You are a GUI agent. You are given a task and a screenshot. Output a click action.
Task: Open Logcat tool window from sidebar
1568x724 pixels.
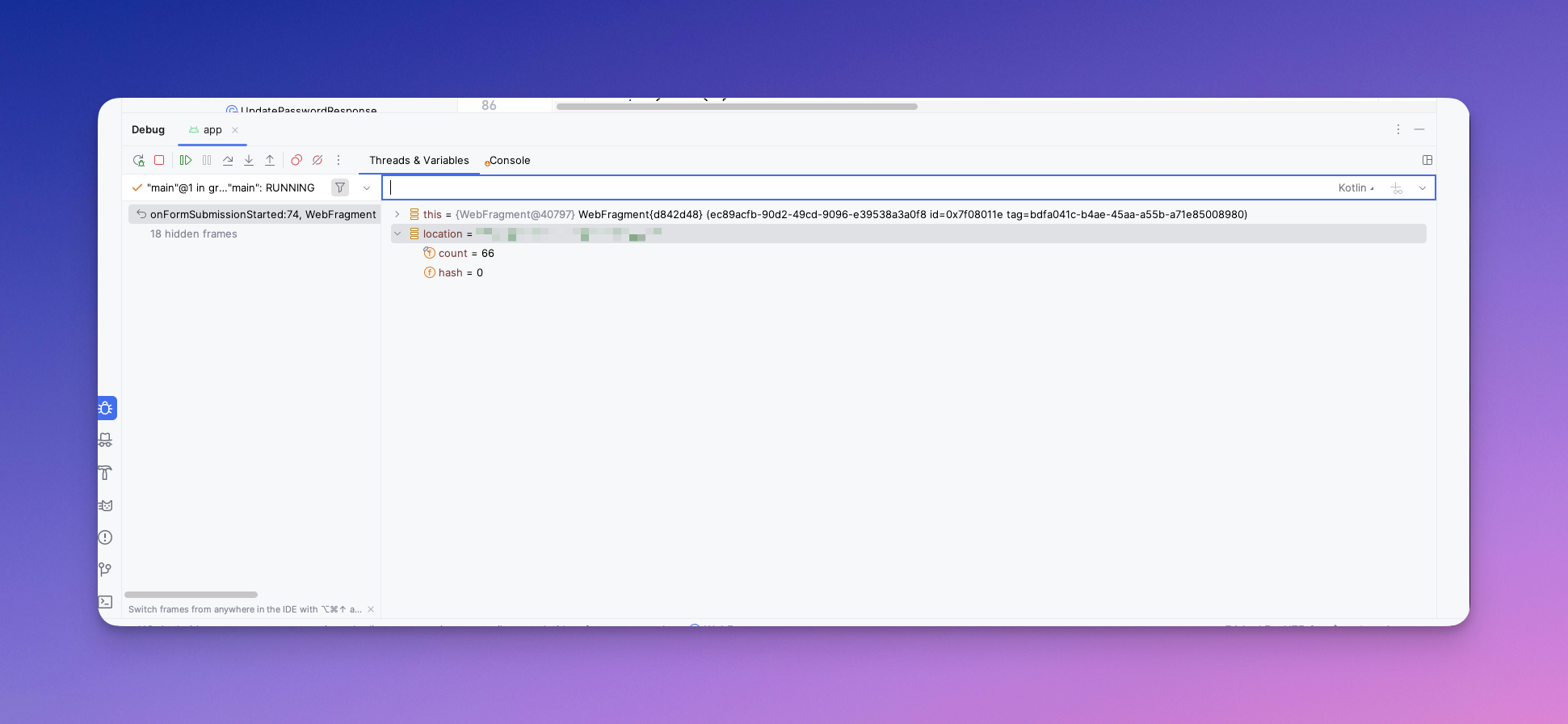click(x=105, y=505)
